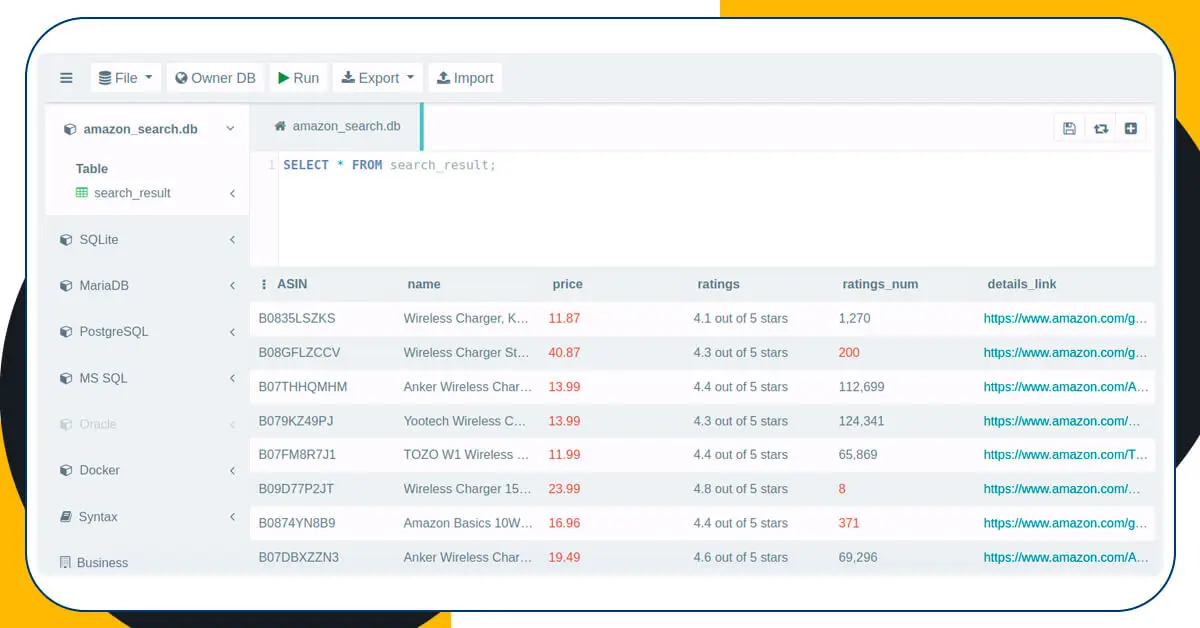Image resolution: width=1200 pixels, height=628 pixels.
Task: Click the price value 11.87
Action: pos(564,319)
